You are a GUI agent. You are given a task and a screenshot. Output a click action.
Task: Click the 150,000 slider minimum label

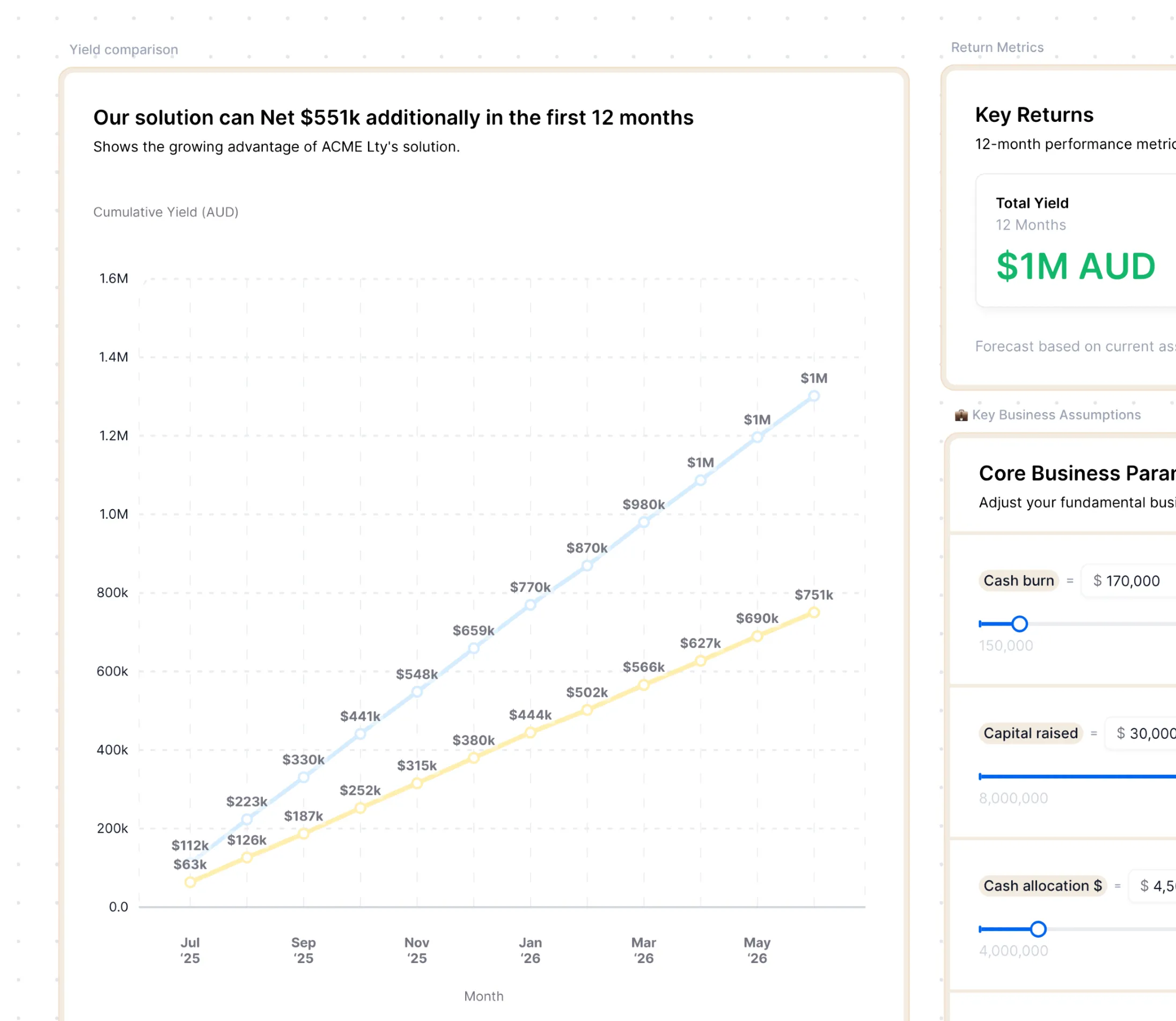[x=1005, y=645]
